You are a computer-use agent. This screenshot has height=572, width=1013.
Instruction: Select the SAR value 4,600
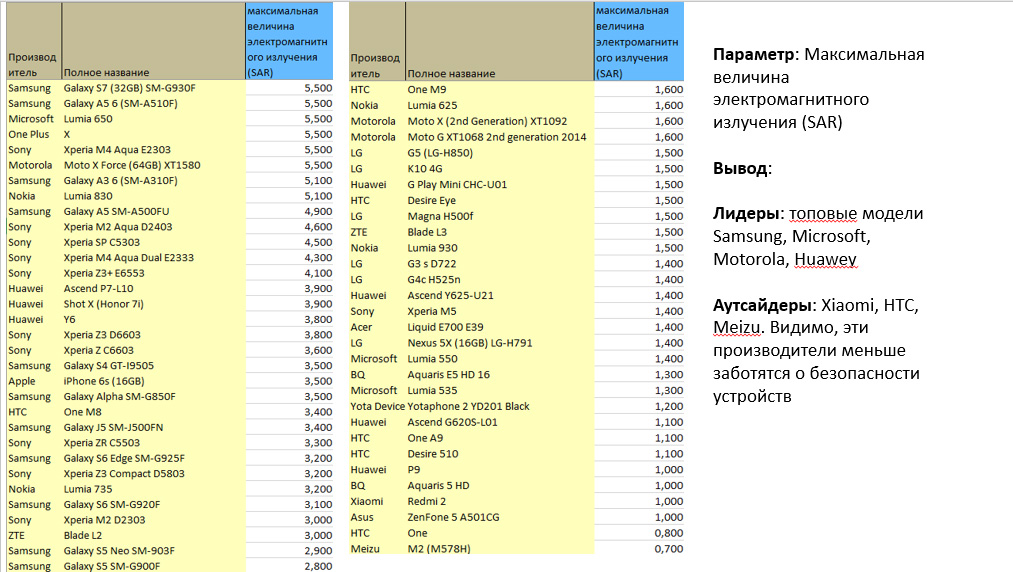pos(289,227)
